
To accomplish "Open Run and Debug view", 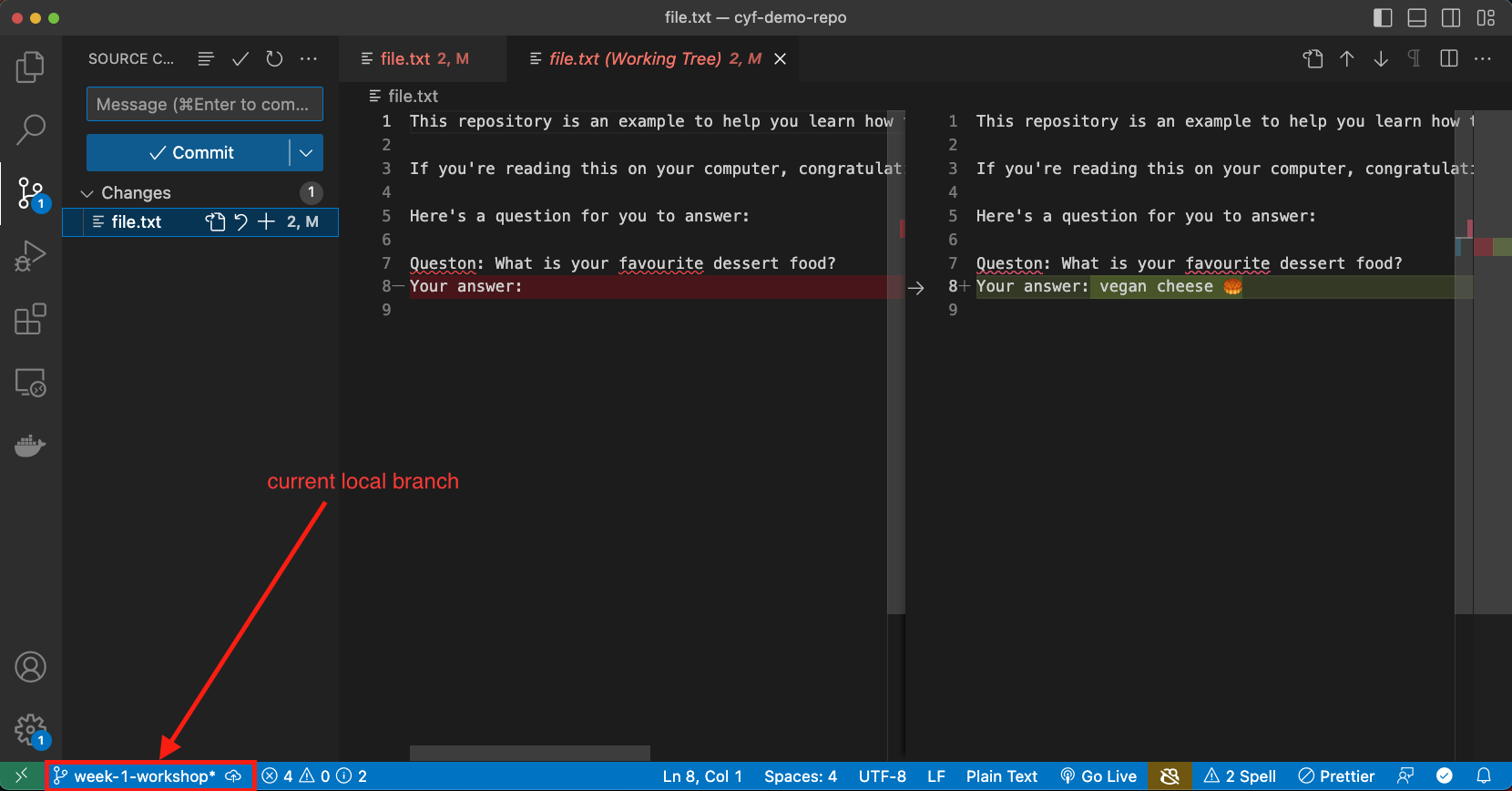I will pyautogui.click(x=30, y=256).
